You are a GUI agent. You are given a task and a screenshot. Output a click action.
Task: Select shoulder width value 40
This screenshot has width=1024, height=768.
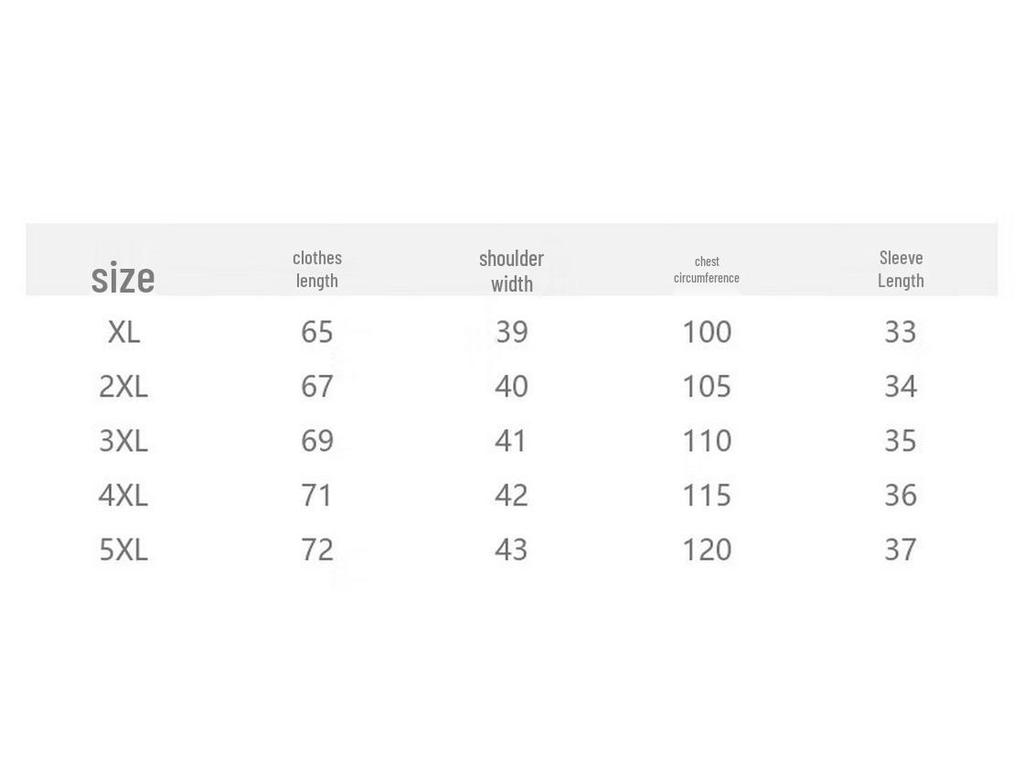click(x=511, y=386)
